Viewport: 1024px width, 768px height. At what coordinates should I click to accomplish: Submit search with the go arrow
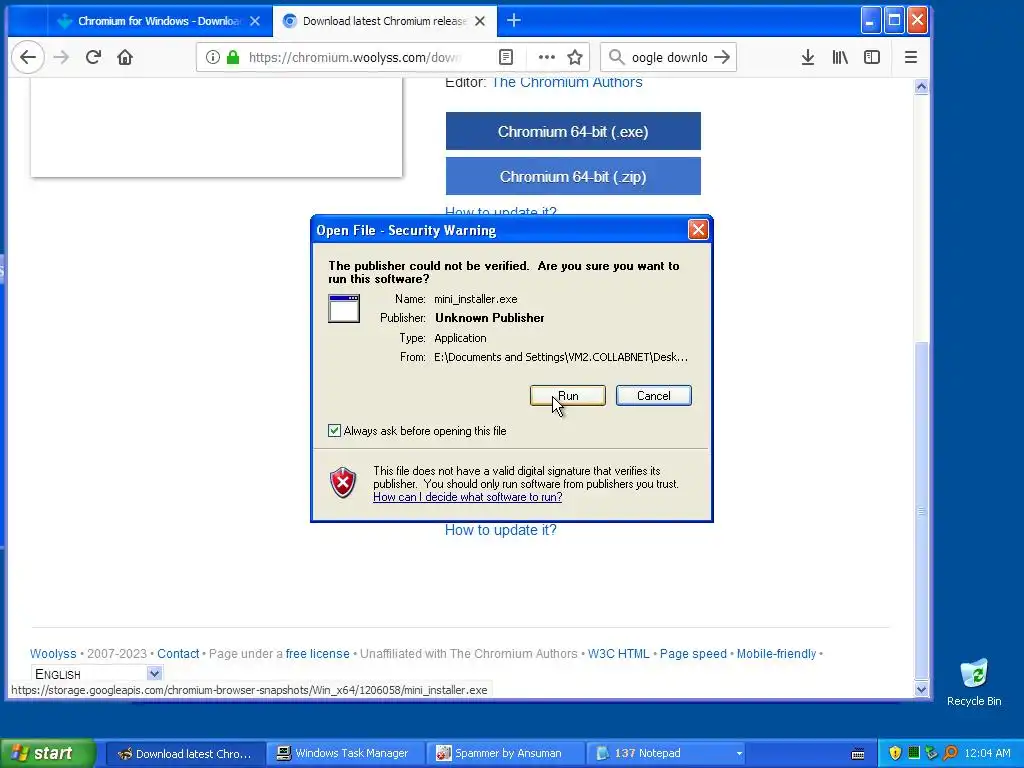pyautogui.click(x=722, y=57)
